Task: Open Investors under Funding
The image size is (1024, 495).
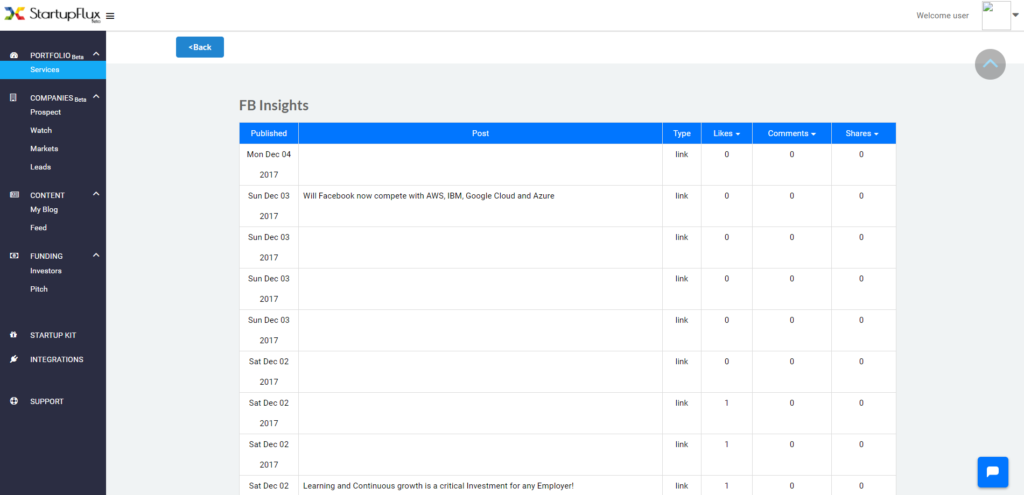Action: (x=46, y=270)
